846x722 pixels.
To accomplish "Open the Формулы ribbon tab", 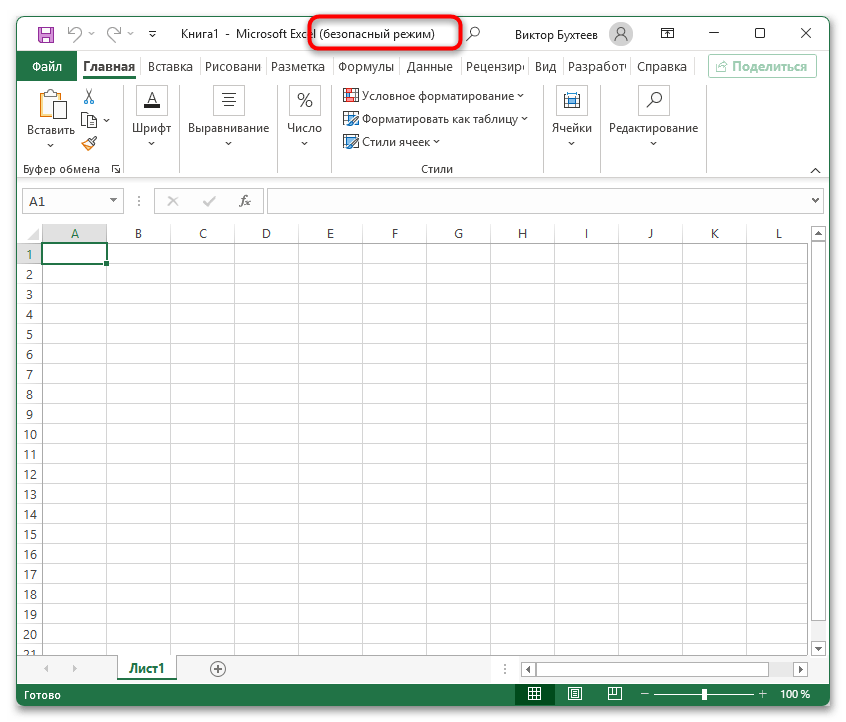I will point(366,67).
